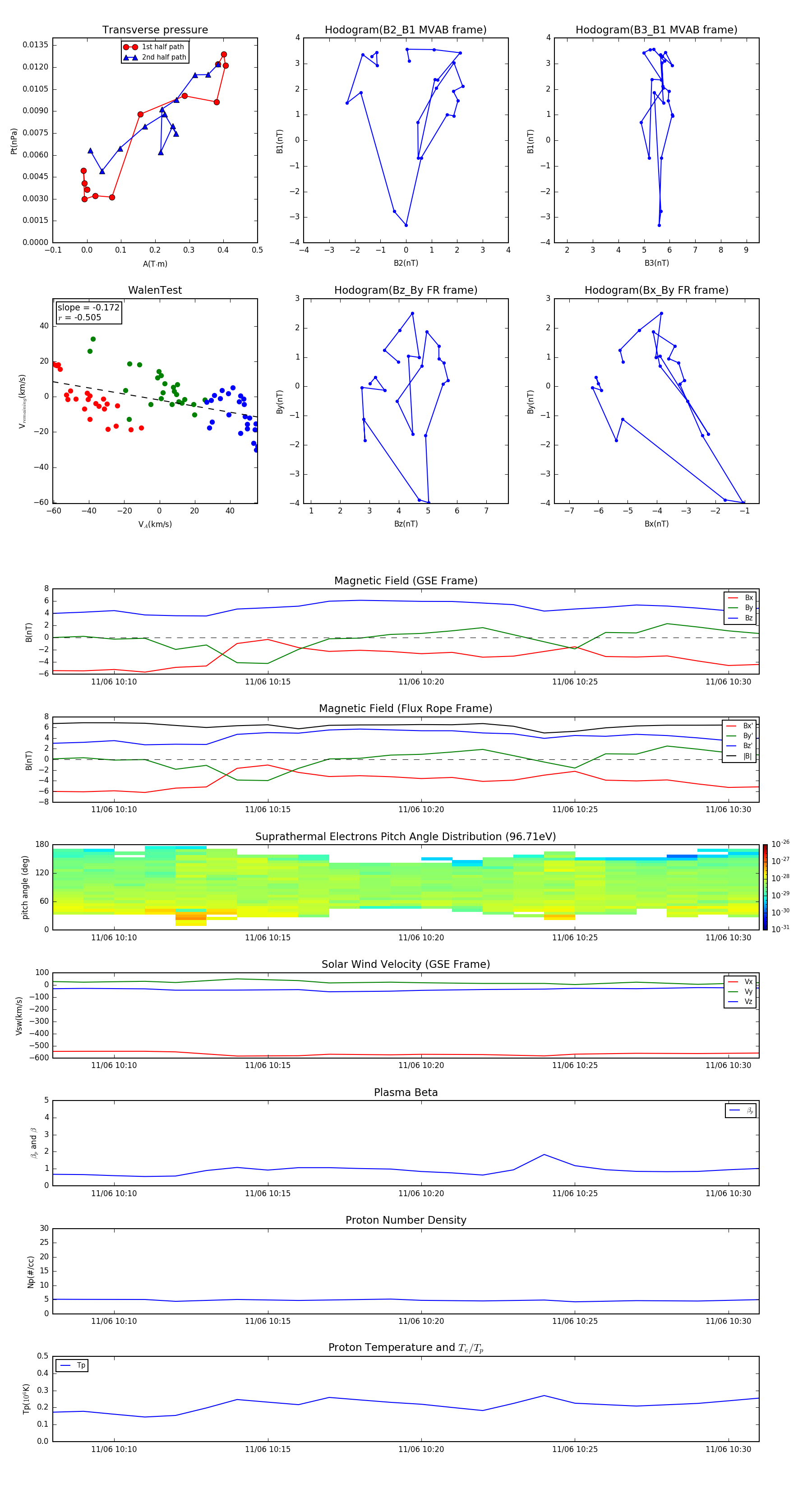The height and width of the screenshot is (1489, 812).
Task: Click the "Tp(10^6K)" y-axis label
Action: coord(26,1399)
